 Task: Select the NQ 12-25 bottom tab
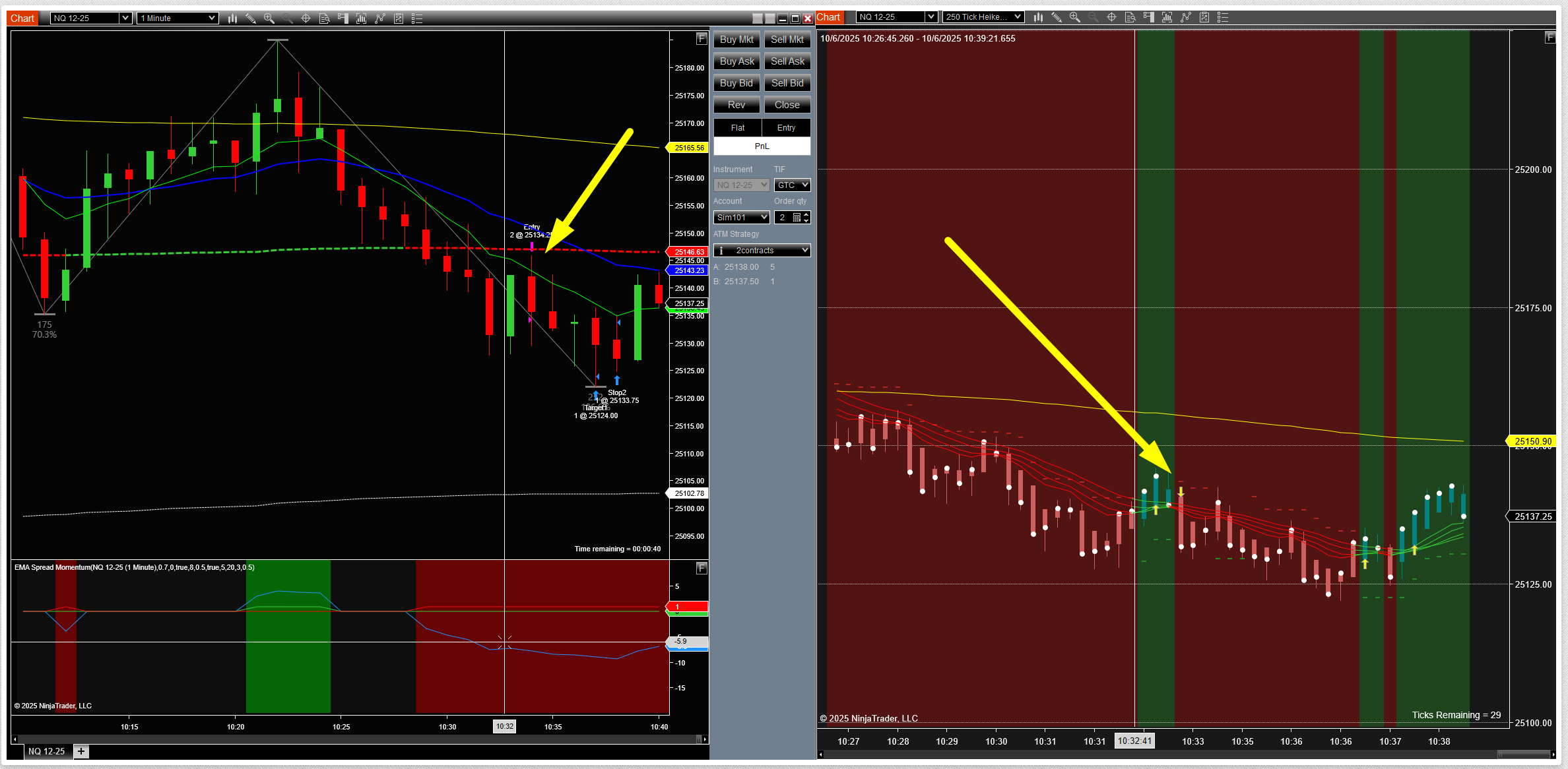point(46,751)
